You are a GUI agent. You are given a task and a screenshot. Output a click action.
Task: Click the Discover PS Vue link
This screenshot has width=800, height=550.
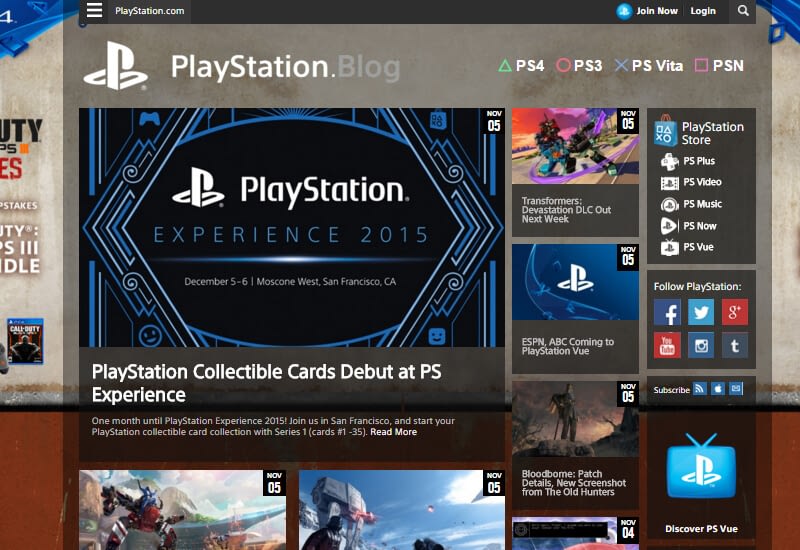(702, 529)
